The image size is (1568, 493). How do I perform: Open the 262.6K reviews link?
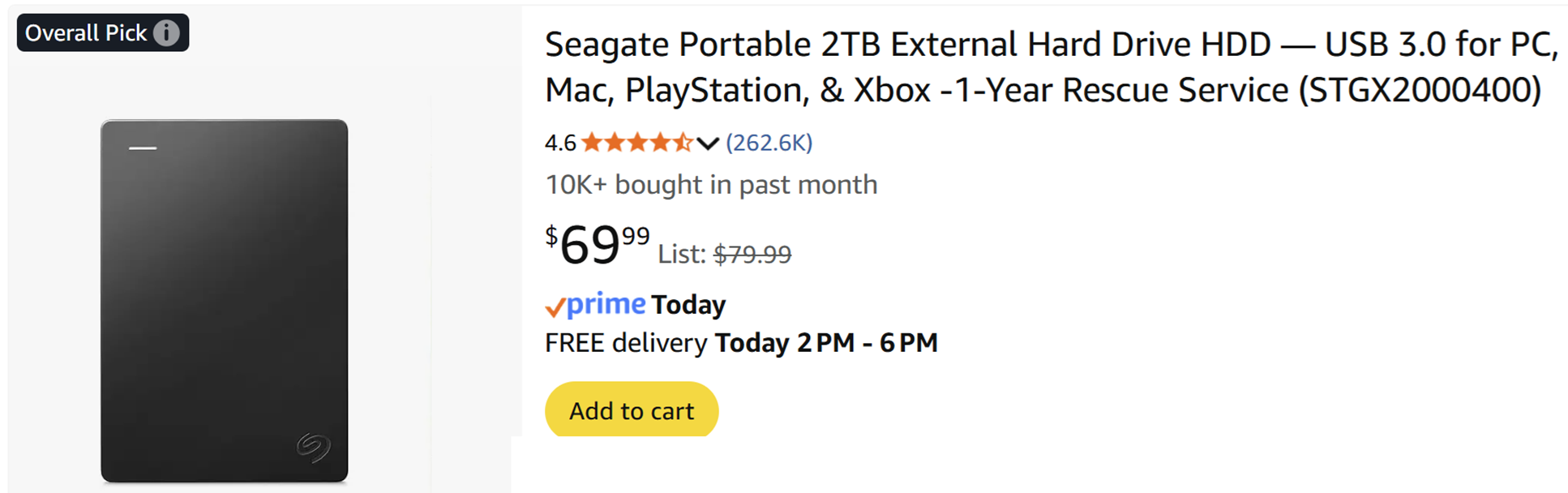click(x=769, y=143)
